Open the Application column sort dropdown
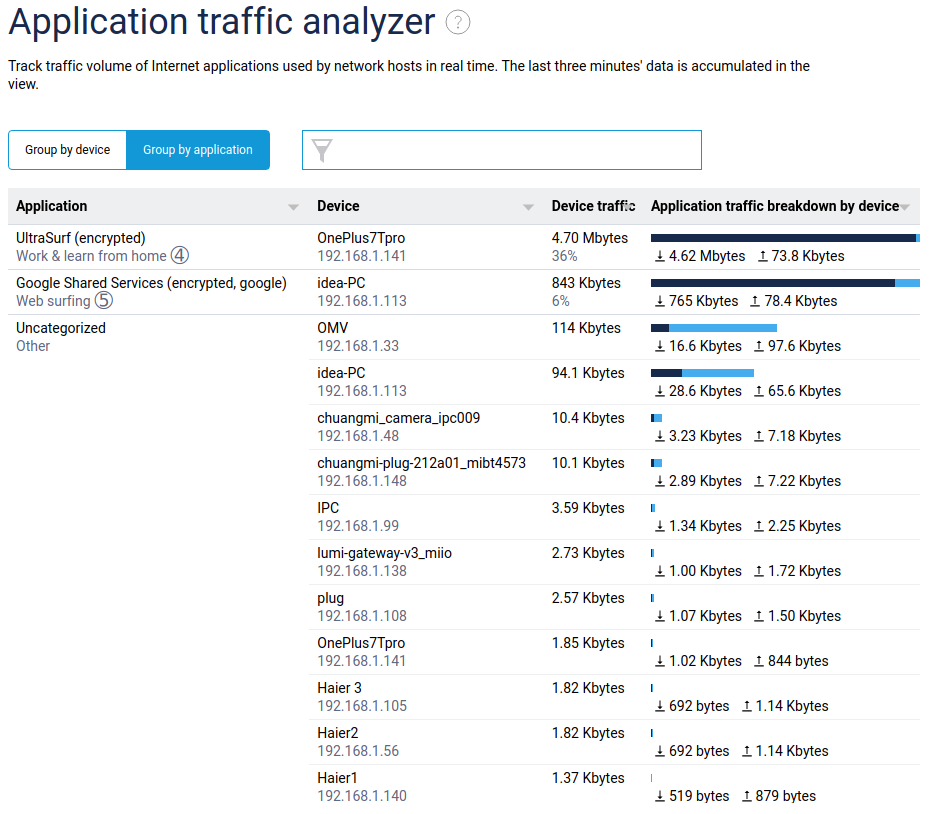The width and height of the screenshot is (929, 814). coord(293,206)
